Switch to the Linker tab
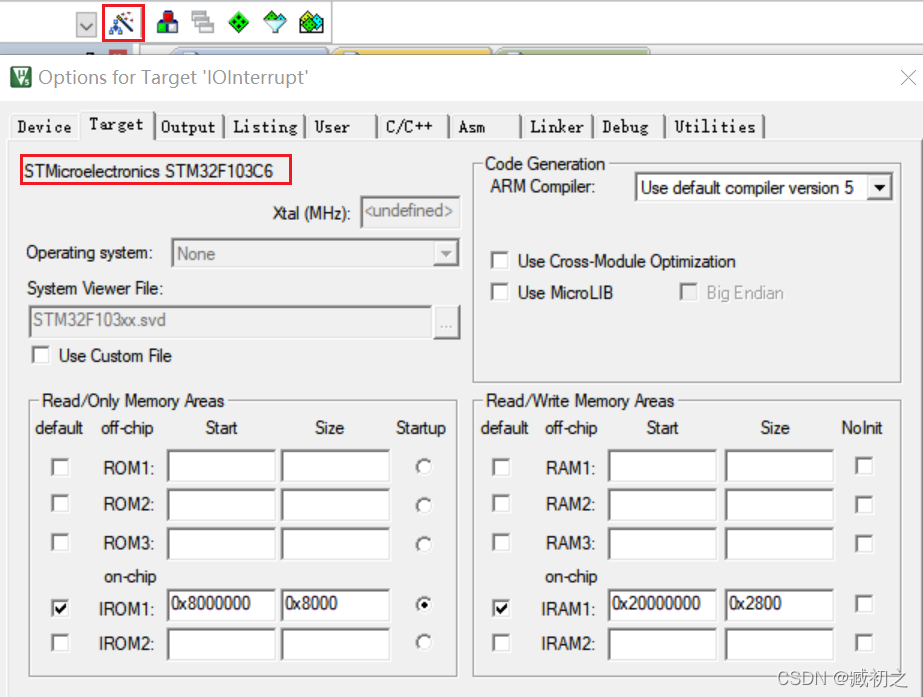The height and width of the screenshot is (697, 923). pos(557,127)
